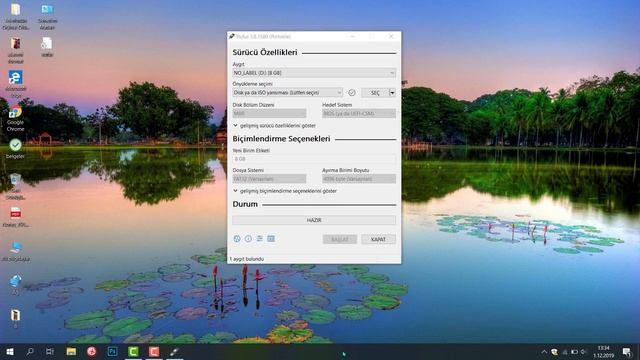Open the orange C app on the taskbar
This screenshot has height=360, width=640.
tap(154, 351)
